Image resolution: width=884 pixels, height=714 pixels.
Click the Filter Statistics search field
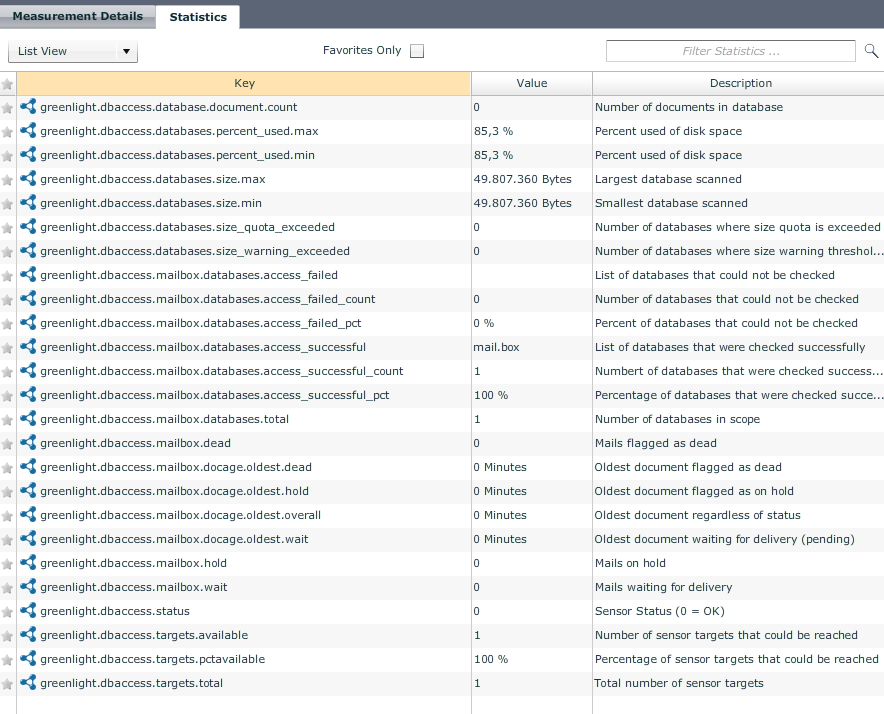coord(730,51)
